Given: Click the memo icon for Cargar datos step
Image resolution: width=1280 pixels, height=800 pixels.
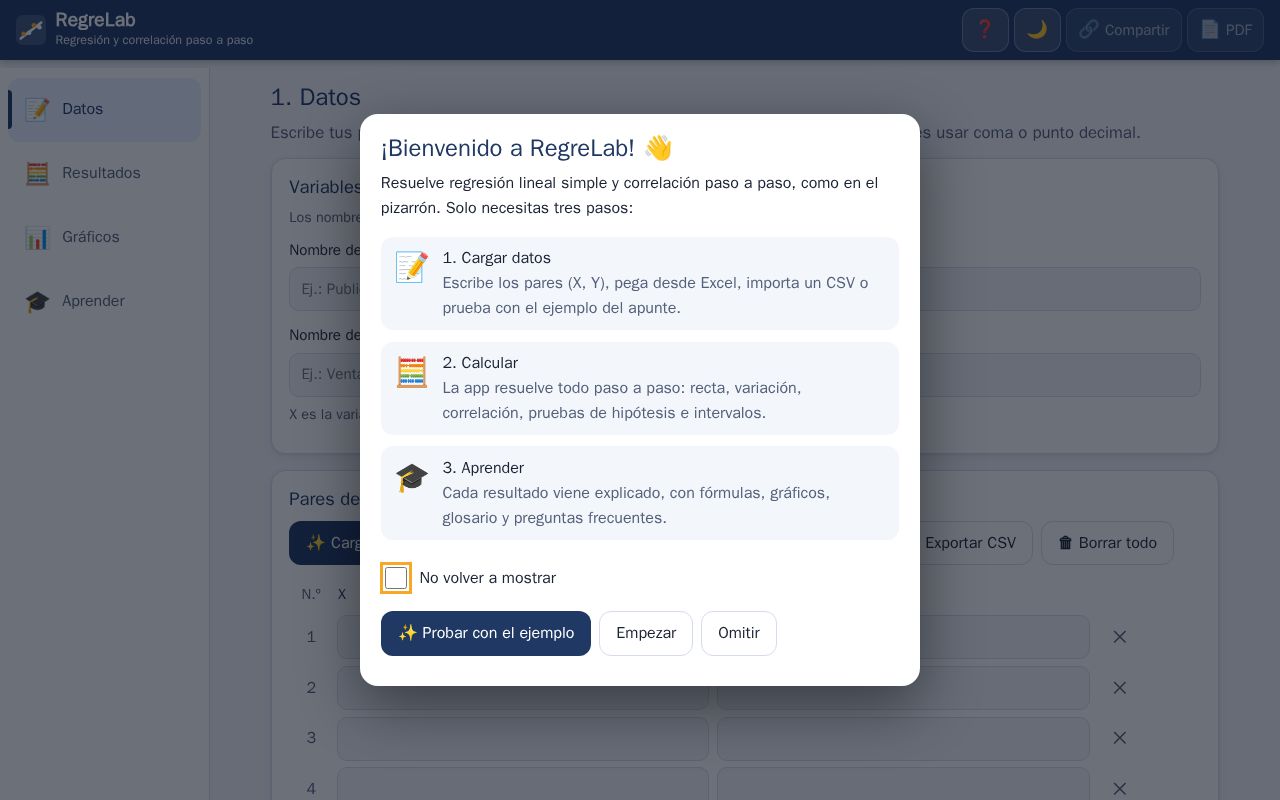Looking at the screenshot, I should pos(412,267).
